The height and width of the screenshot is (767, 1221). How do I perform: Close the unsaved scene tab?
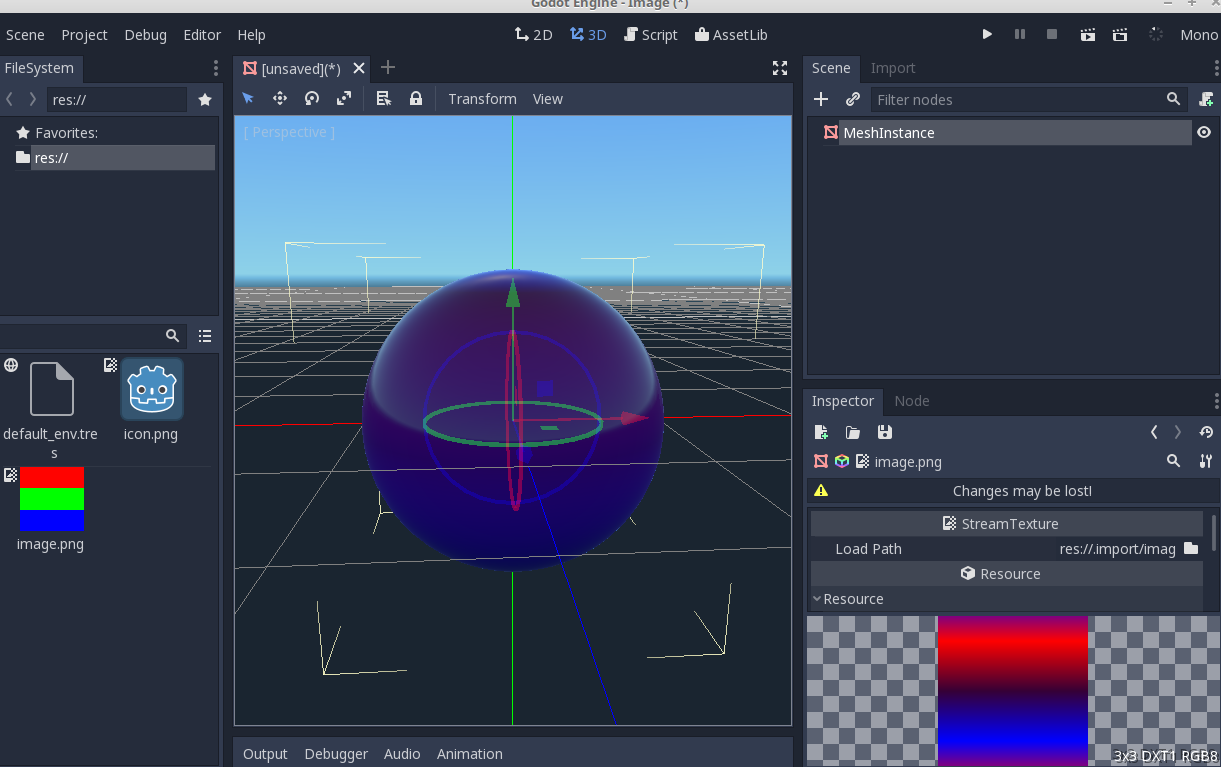coord(359,68)
